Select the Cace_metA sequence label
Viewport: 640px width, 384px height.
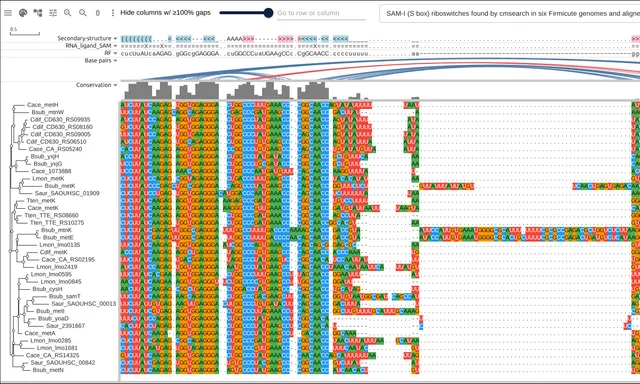[40, 333]
